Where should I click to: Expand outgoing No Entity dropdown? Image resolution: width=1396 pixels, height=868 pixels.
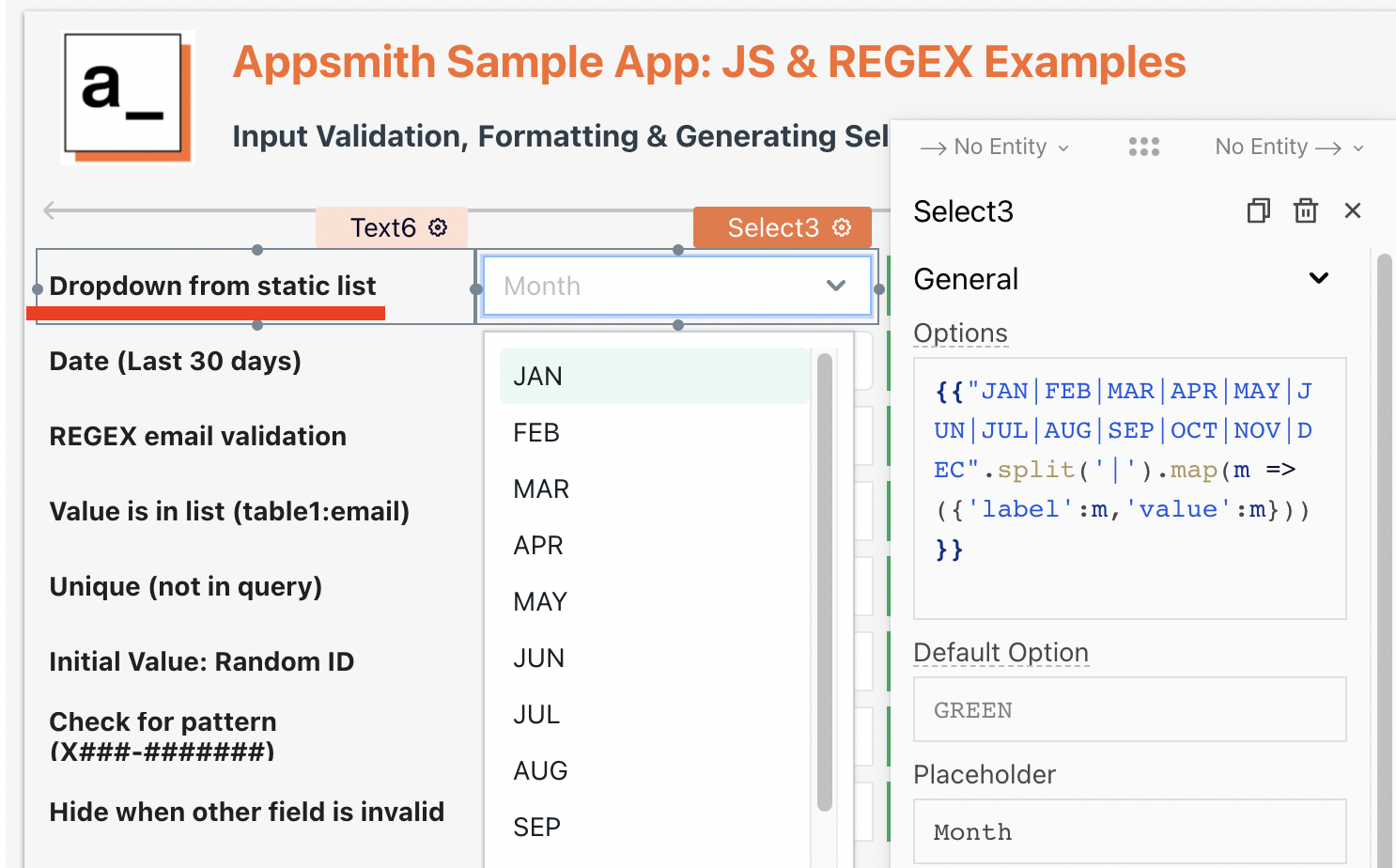(x=1288, y=147)
